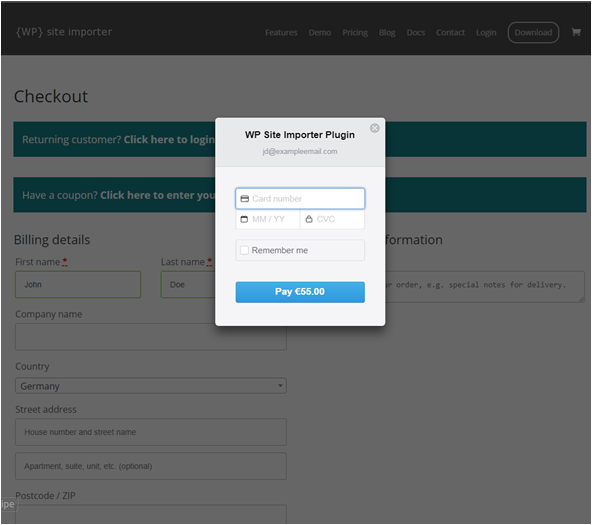
Task: Click the calendar icon beside MM / YY
Action: click(244, 219)
